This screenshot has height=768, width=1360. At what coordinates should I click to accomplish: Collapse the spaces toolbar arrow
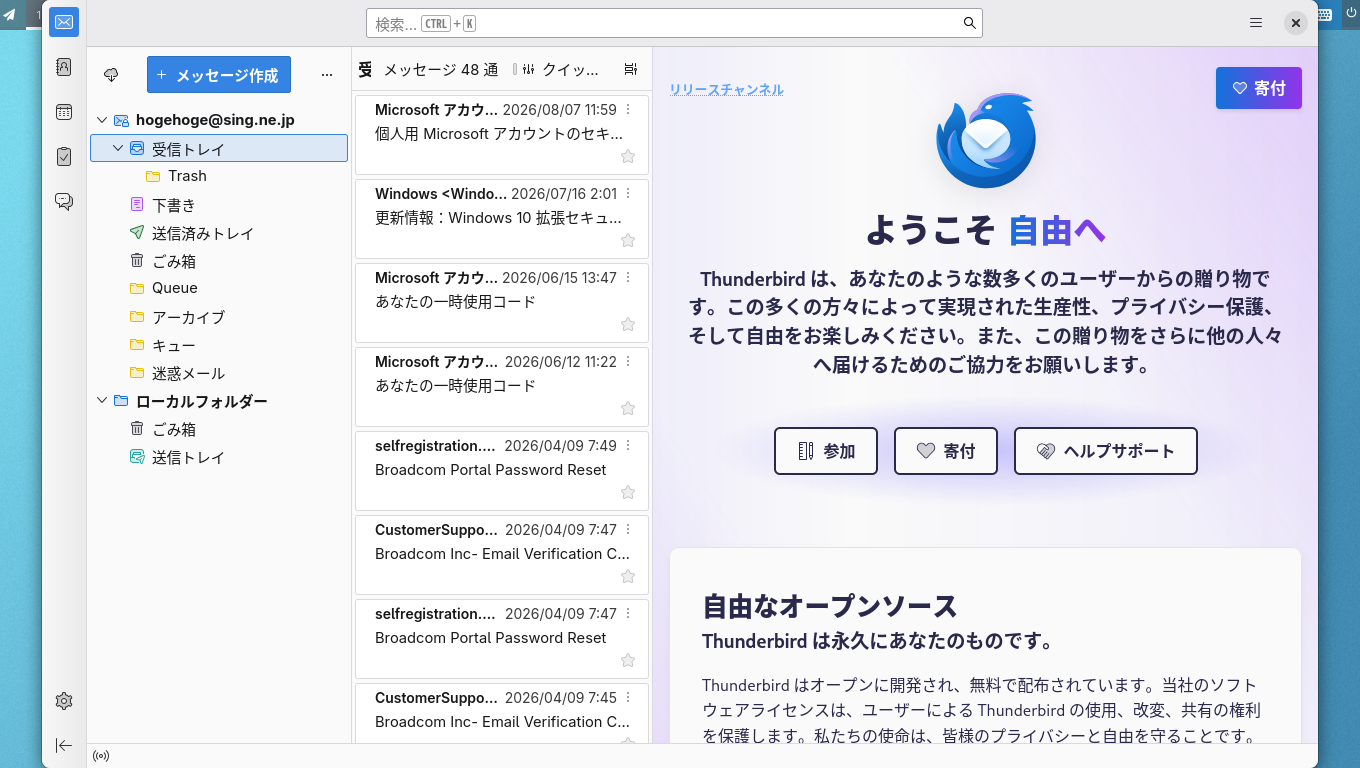point(64,745)
